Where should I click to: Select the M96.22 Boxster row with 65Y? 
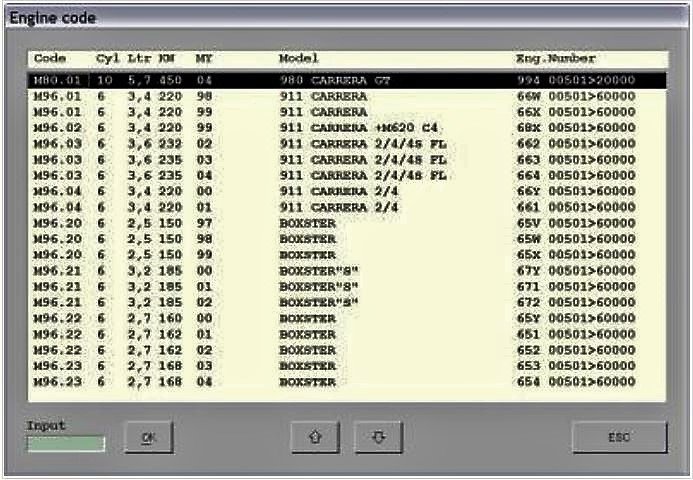347,319
